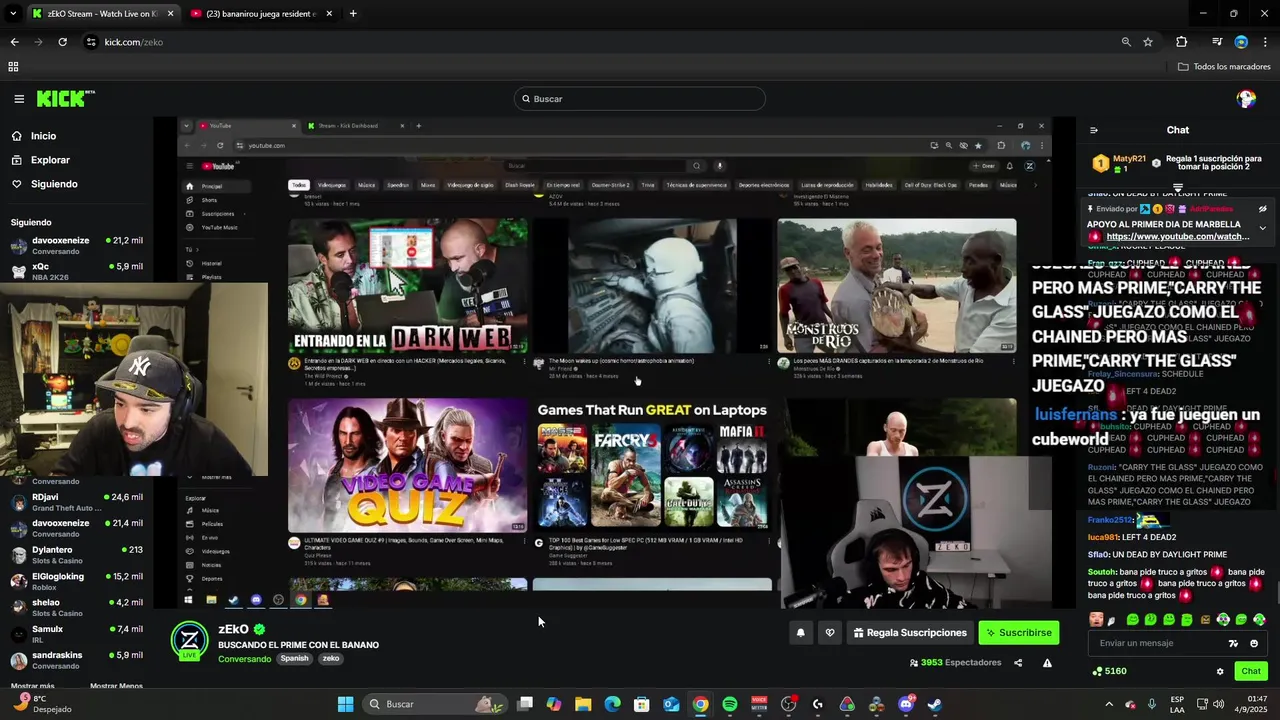Image resolution: width=1280 pixels, height=720 pixels.
Task: Click the 7TV icon in message box
Action: 1234,643
